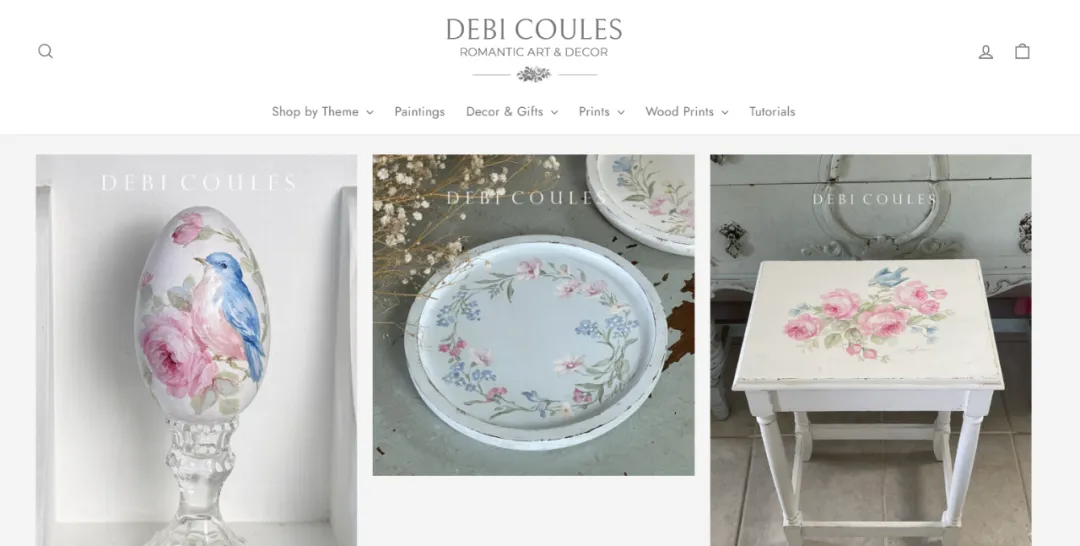
Task: View the bluebird painted egg image
Action: pos(196,350)
